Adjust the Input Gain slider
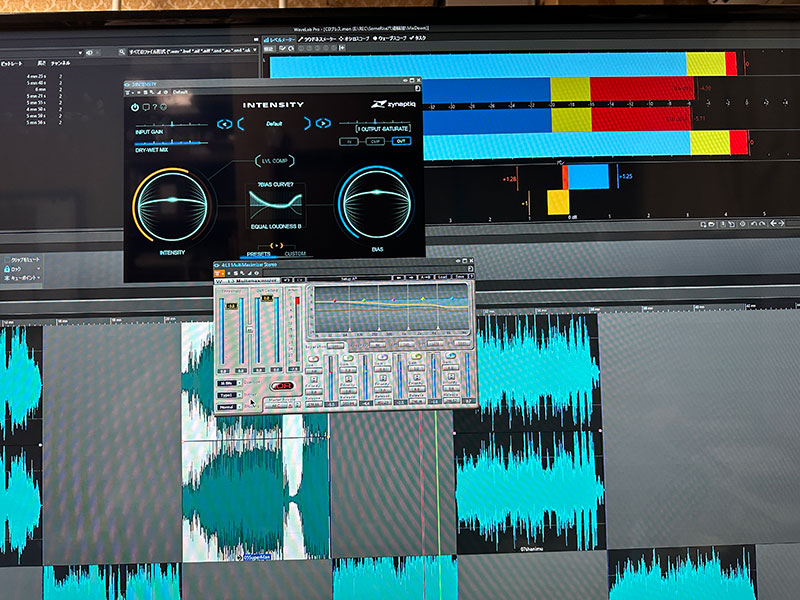The image size is (800, 600). [171, 124]
